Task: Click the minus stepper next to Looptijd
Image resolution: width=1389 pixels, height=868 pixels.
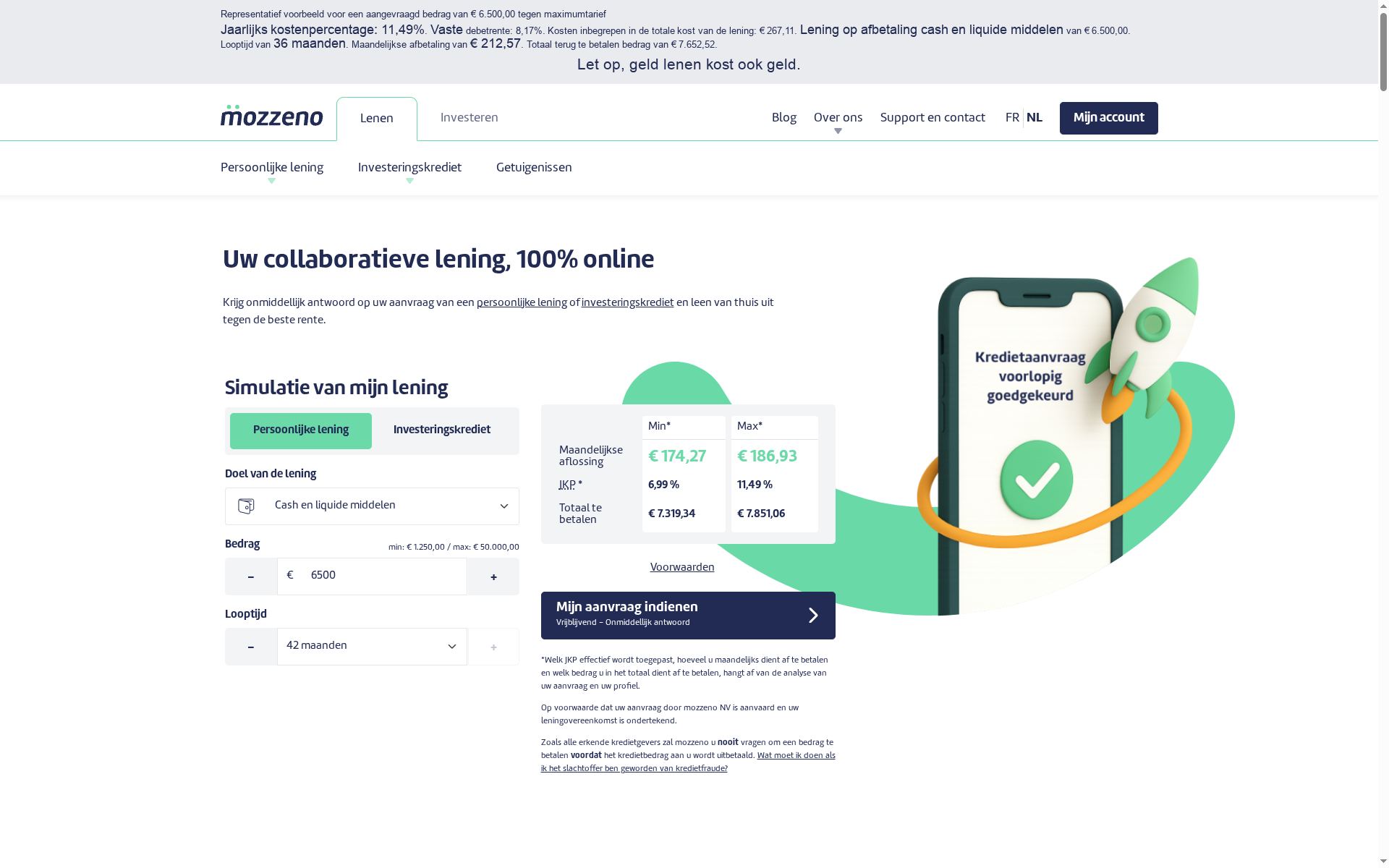Action: (x=251, y=645)
